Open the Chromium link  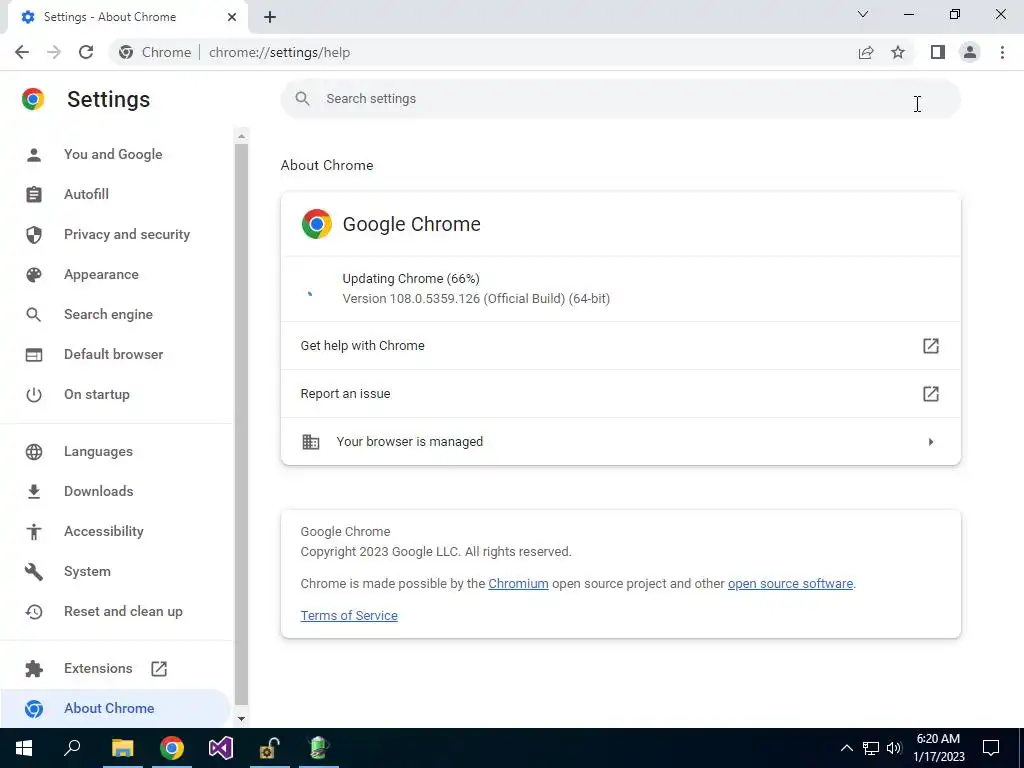[518, 583]
